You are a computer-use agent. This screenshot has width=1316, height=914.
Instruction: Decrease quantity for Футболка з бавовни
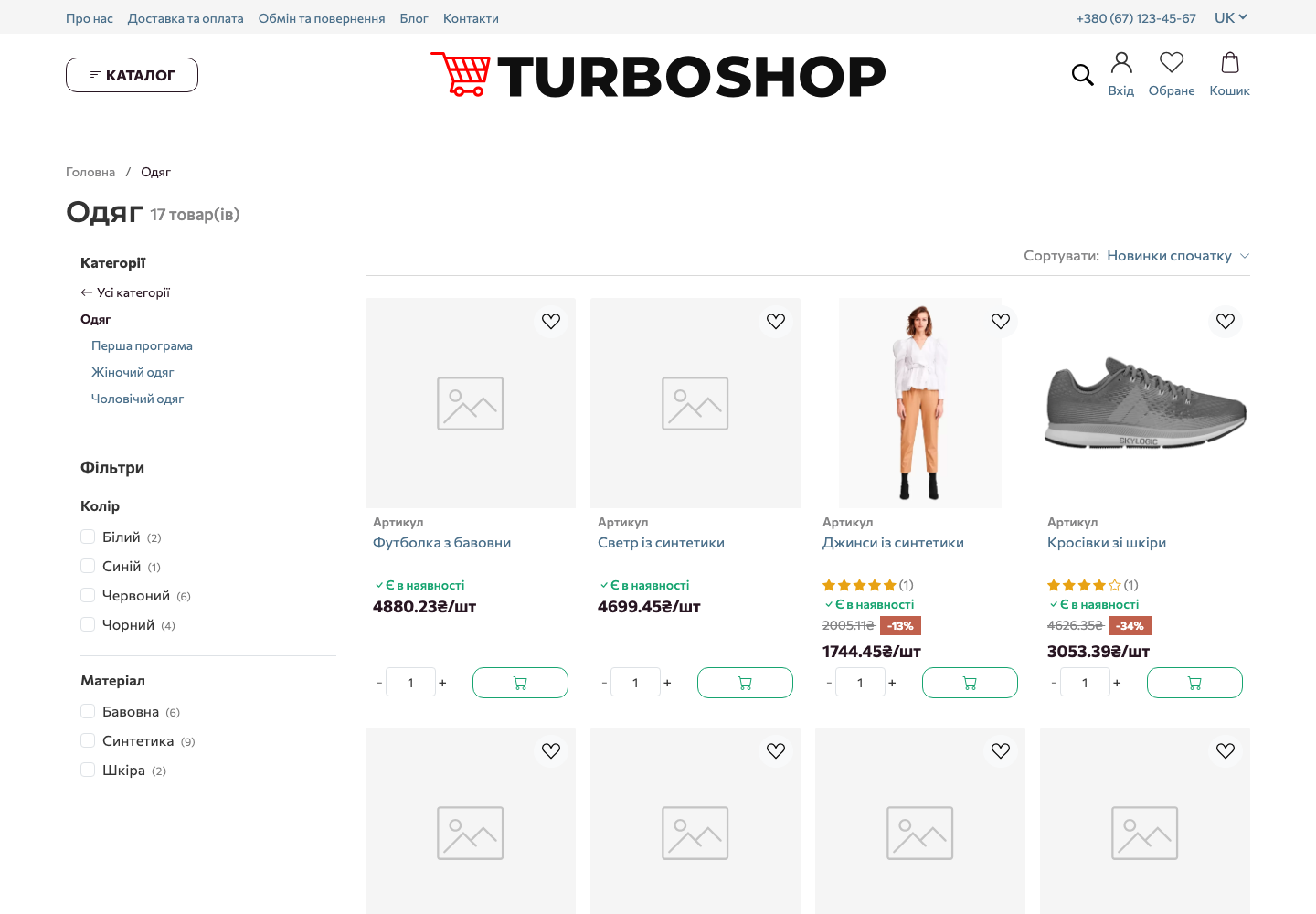coord(379,683)
